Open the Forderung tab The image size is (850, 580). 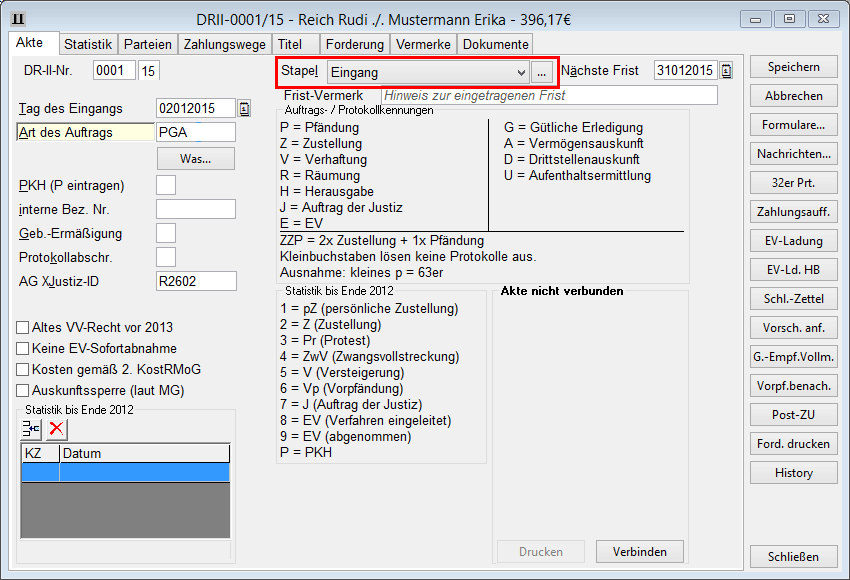pyautogui.click(x=354, y=44)
